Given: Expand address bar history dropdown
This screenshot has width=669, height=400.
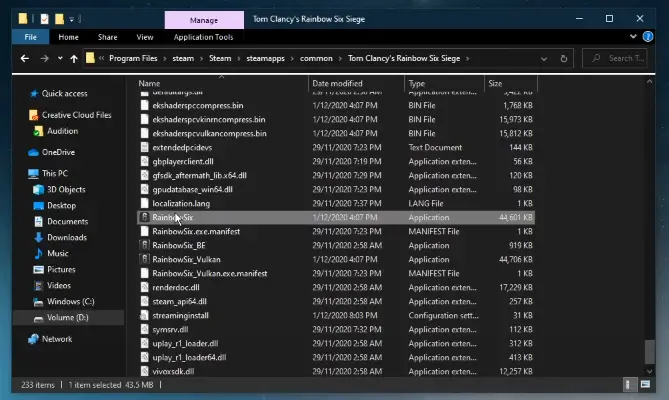Looking at the screenshot, I should 544,59.
